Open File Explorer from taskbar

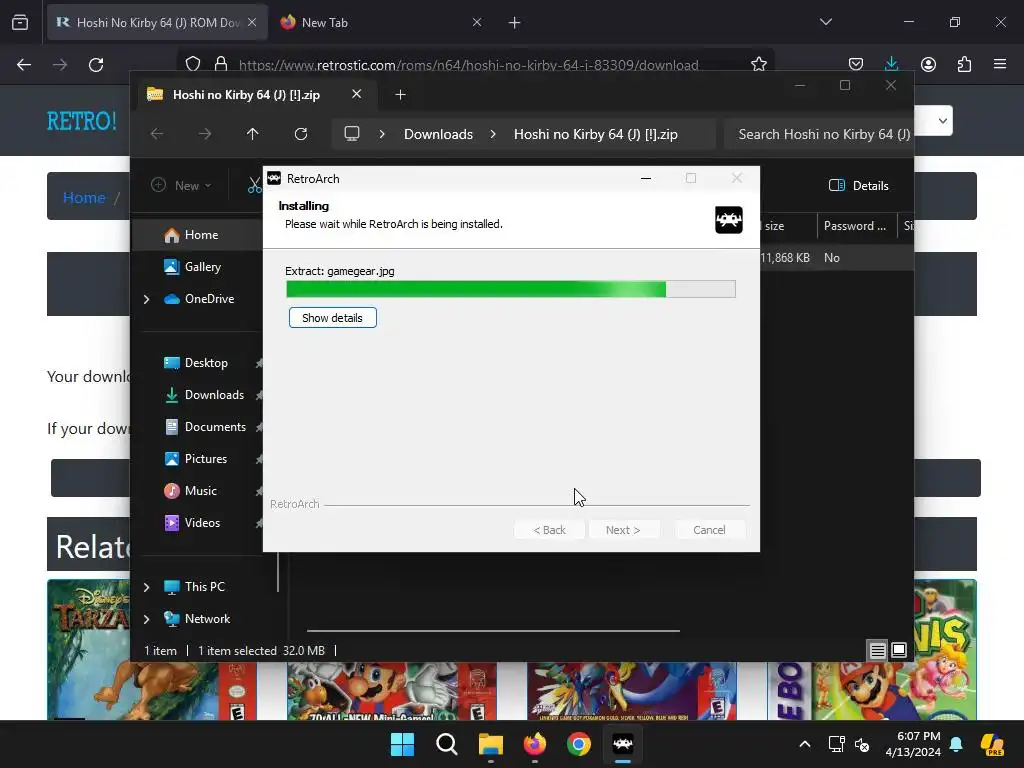click(490, 744)
